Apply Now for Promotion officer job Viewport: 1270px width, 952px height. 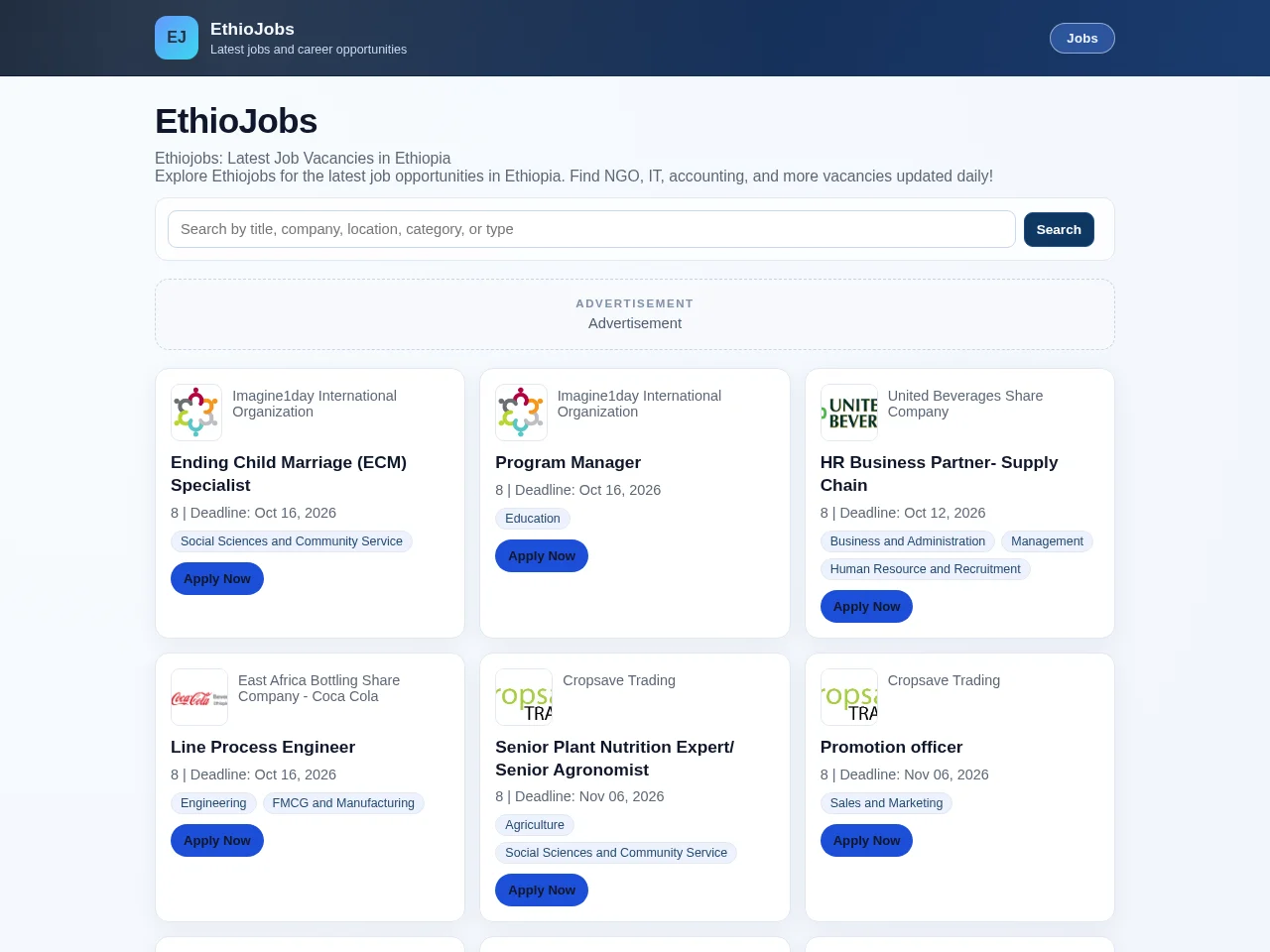click(x=866, y=841)
